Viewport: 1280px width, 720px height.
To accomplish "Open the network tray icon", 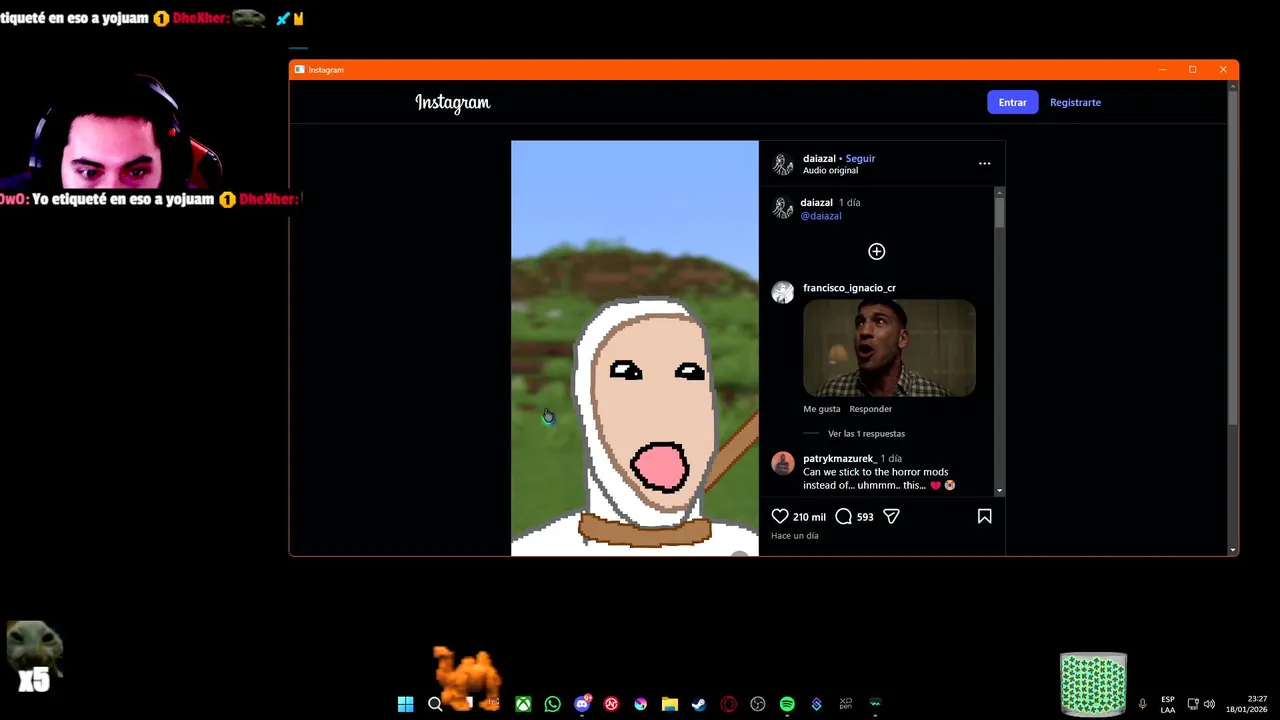I will [x=1193, y=704].
